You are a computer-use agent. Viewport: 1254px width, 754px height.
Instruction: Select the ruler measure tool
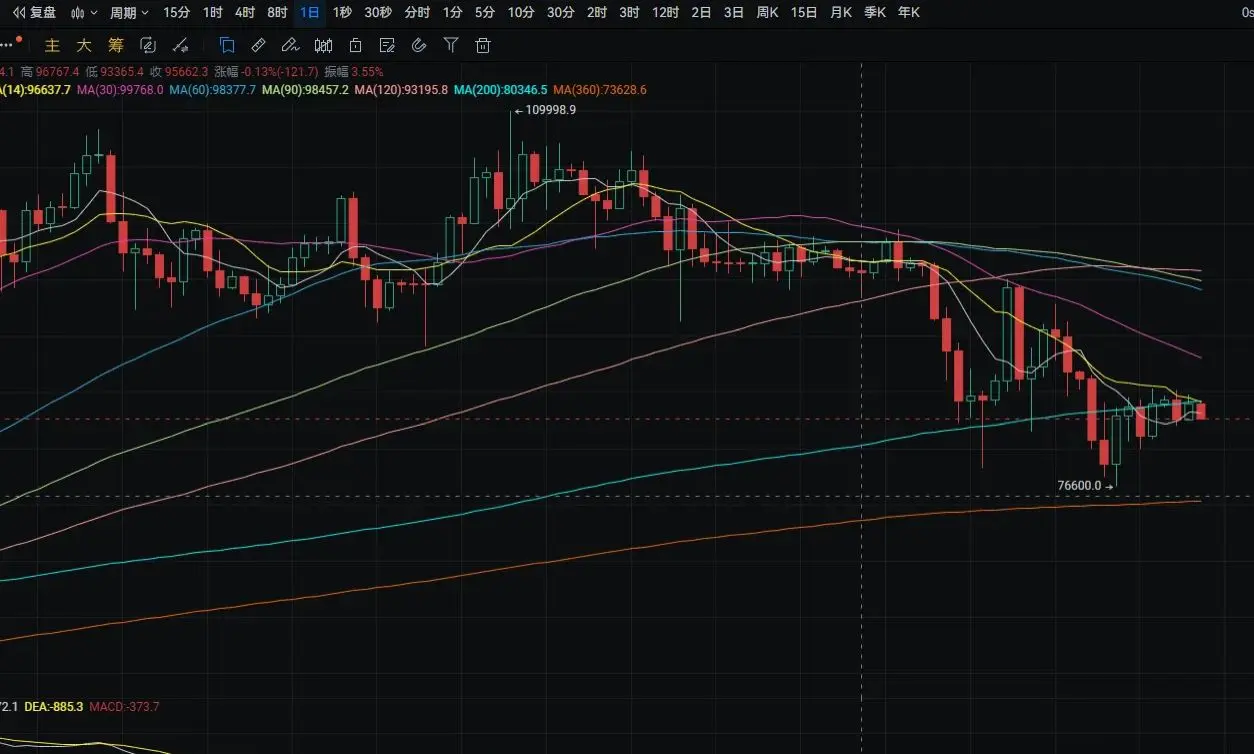point(258,45)
